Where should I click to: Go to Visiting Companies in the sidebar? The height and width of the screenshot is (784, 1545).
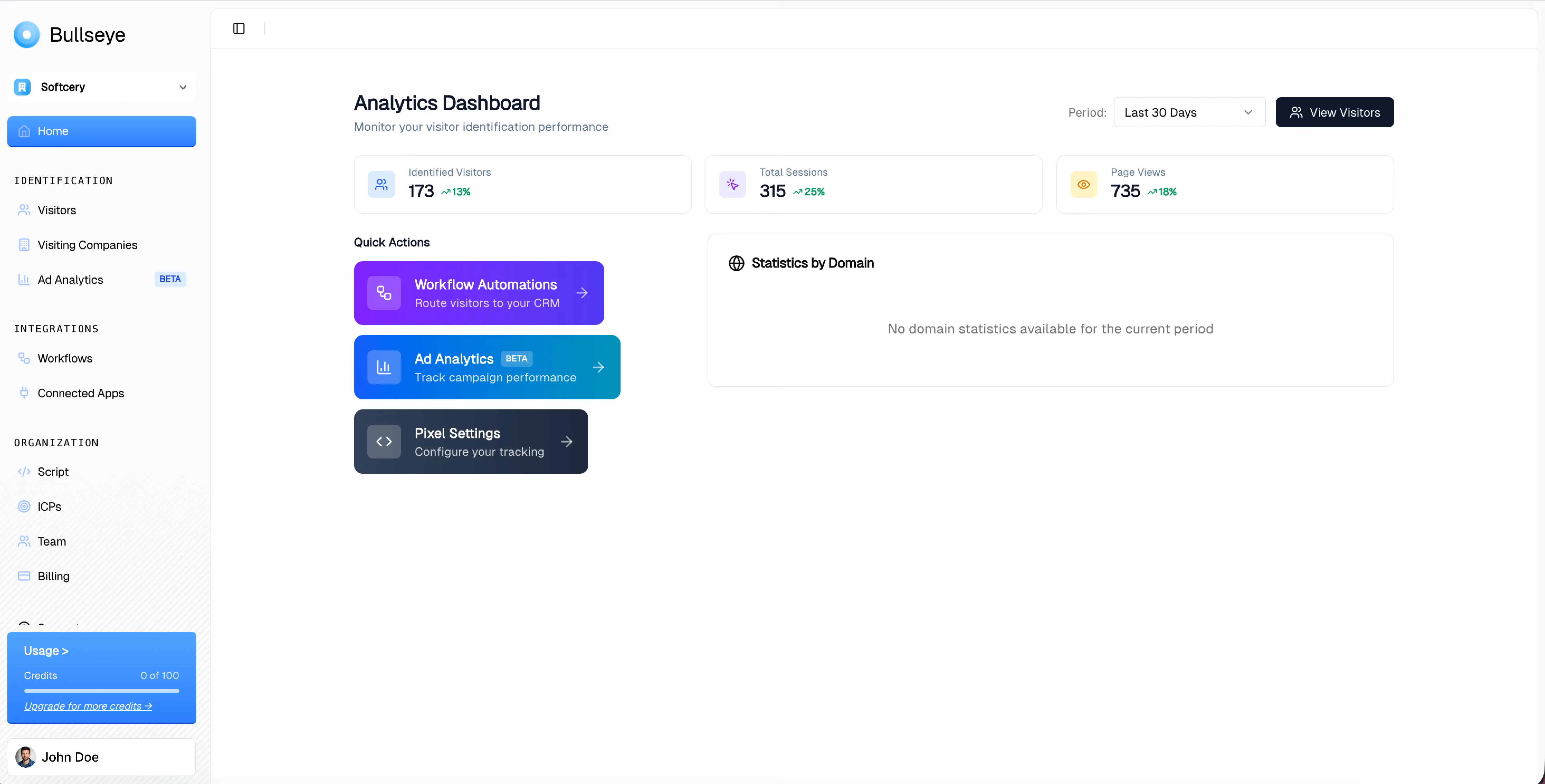coord(87,245)
